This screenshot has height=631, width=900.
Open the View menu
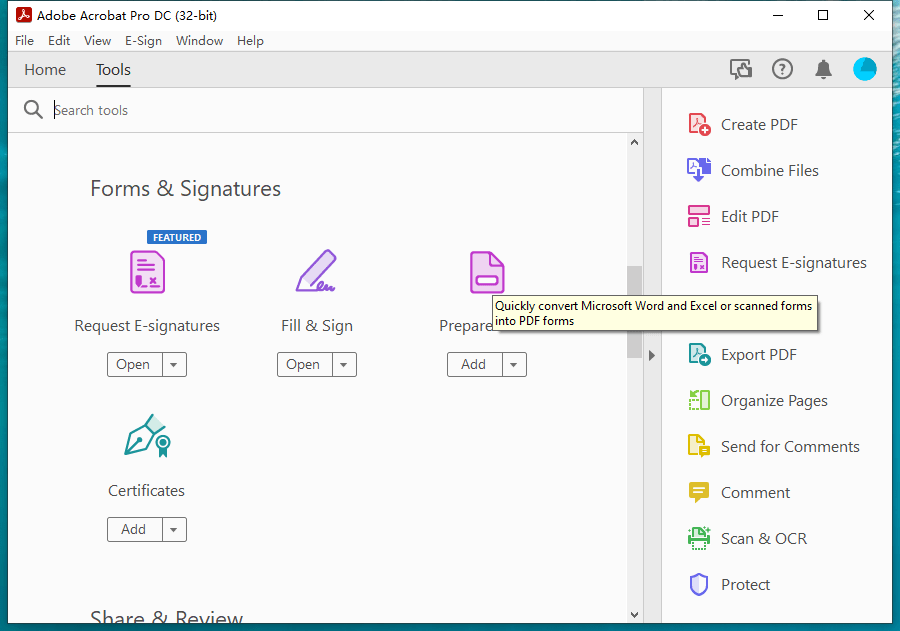tap(98, 41)
